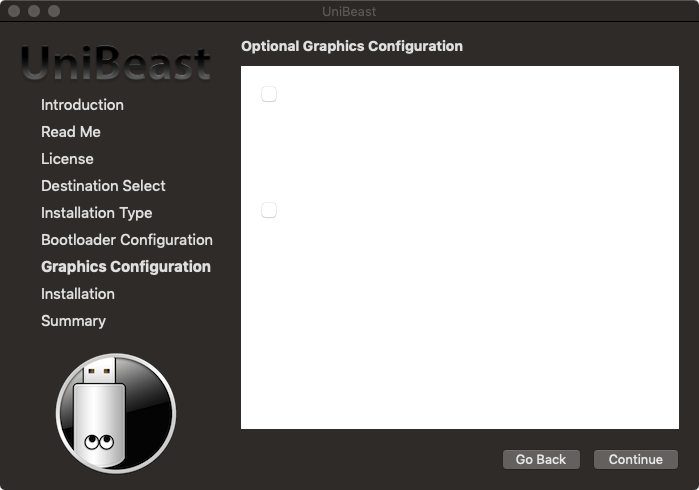The image size is (699, 490).
Task: Enable the upper unlabeled graphics checkbox
Action: pos(269,94)
